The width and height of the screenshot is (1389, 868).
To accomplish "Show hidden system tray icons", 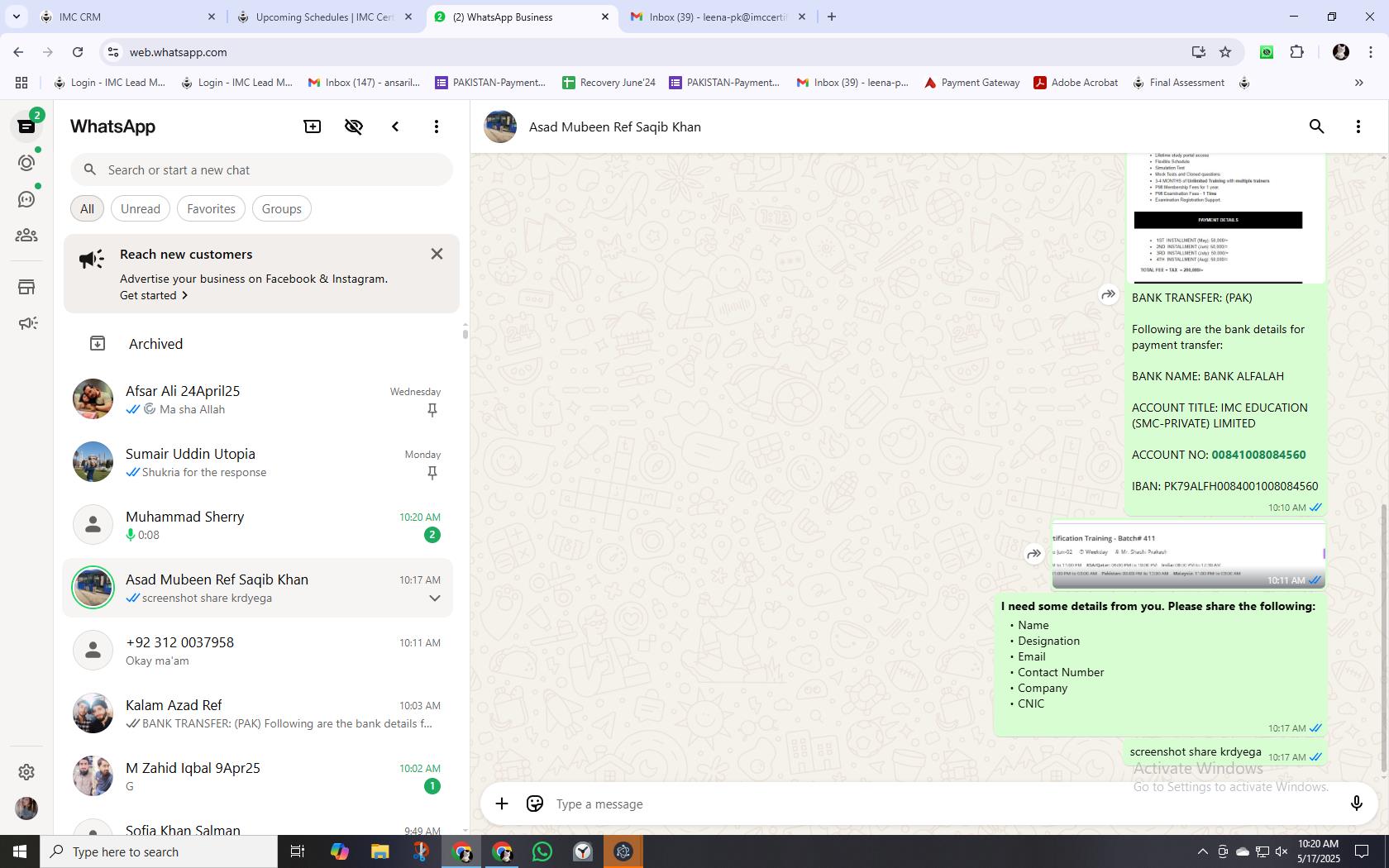I will 1203,851.
